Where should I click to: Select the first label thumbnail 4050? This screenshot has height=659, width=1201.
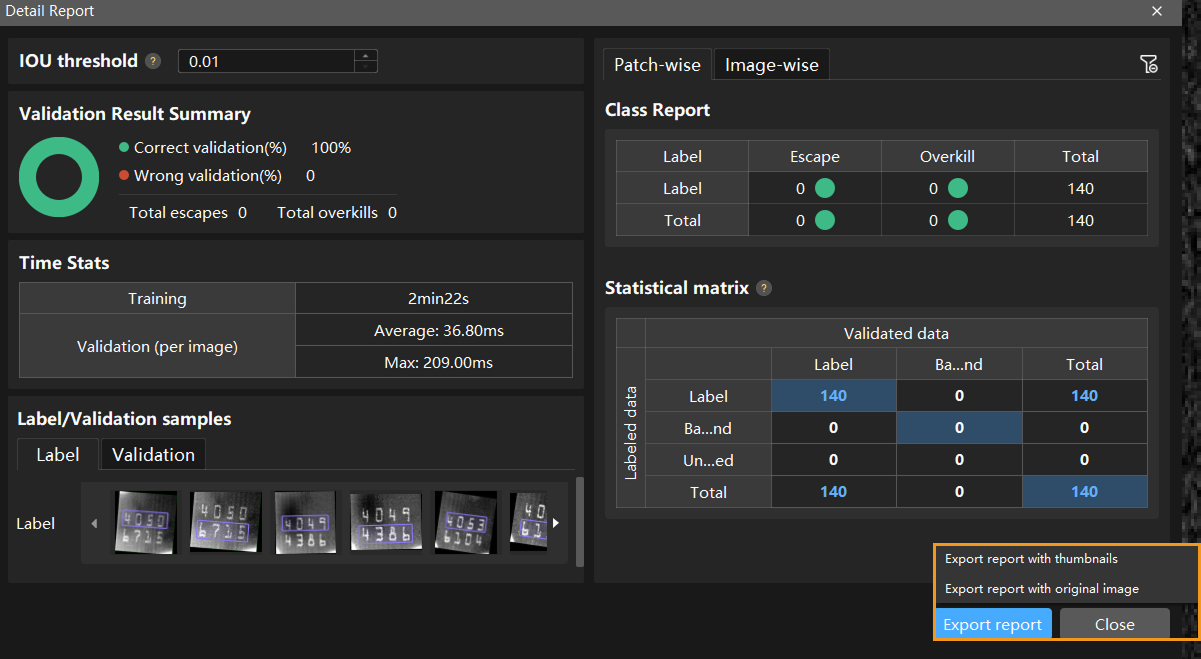click(145, 522)
